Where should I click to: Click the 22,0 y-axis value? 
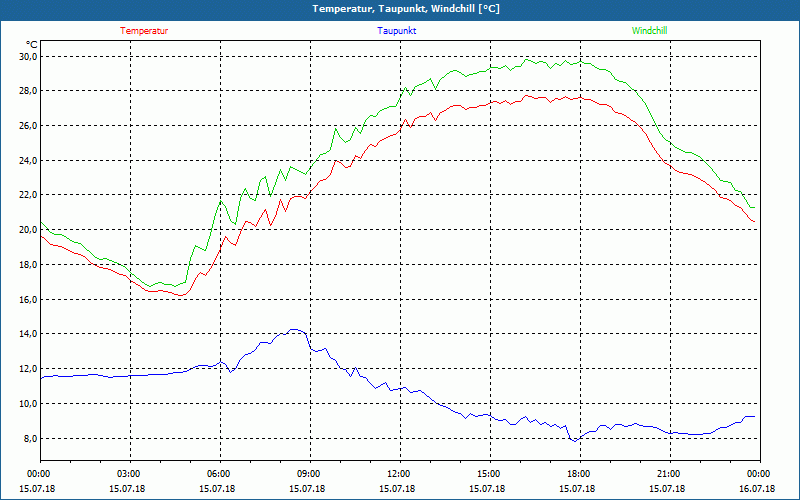pyautogui.click(x=28, y=195)
